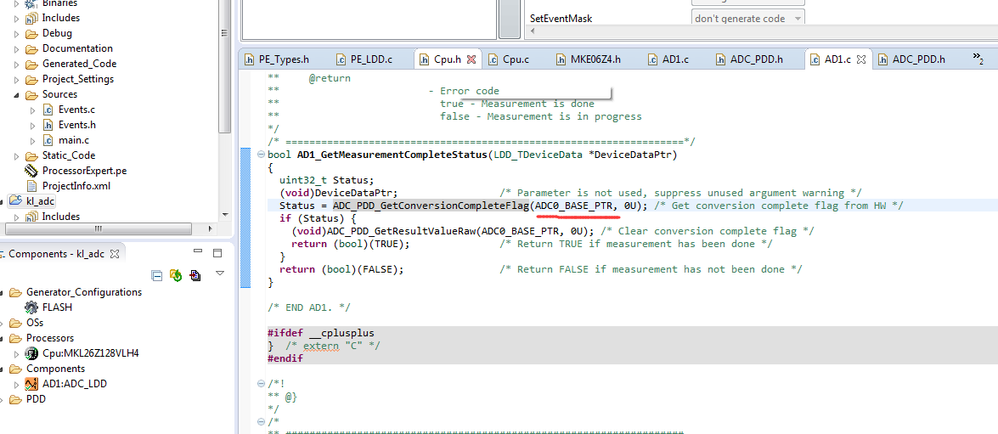Viewport: 998px width, 434px height.
Task: Click ADC_PDD_GetResultValueRaw call in code
Action: [401, 231]
